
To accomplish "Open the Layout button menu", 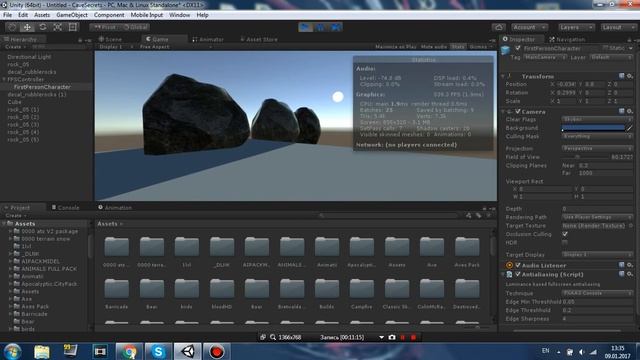I will click(618, 27).
